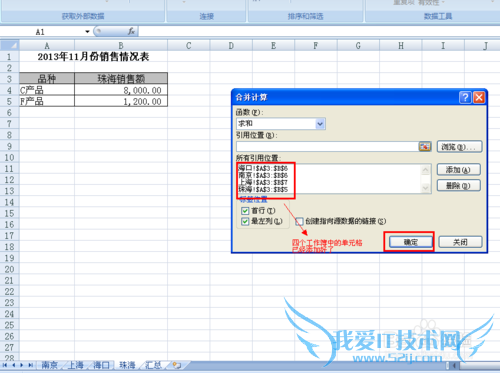Enable 创建指向源数据的链接 checkbox
Screen dimensions: 500x373
(x=299, y=221)
